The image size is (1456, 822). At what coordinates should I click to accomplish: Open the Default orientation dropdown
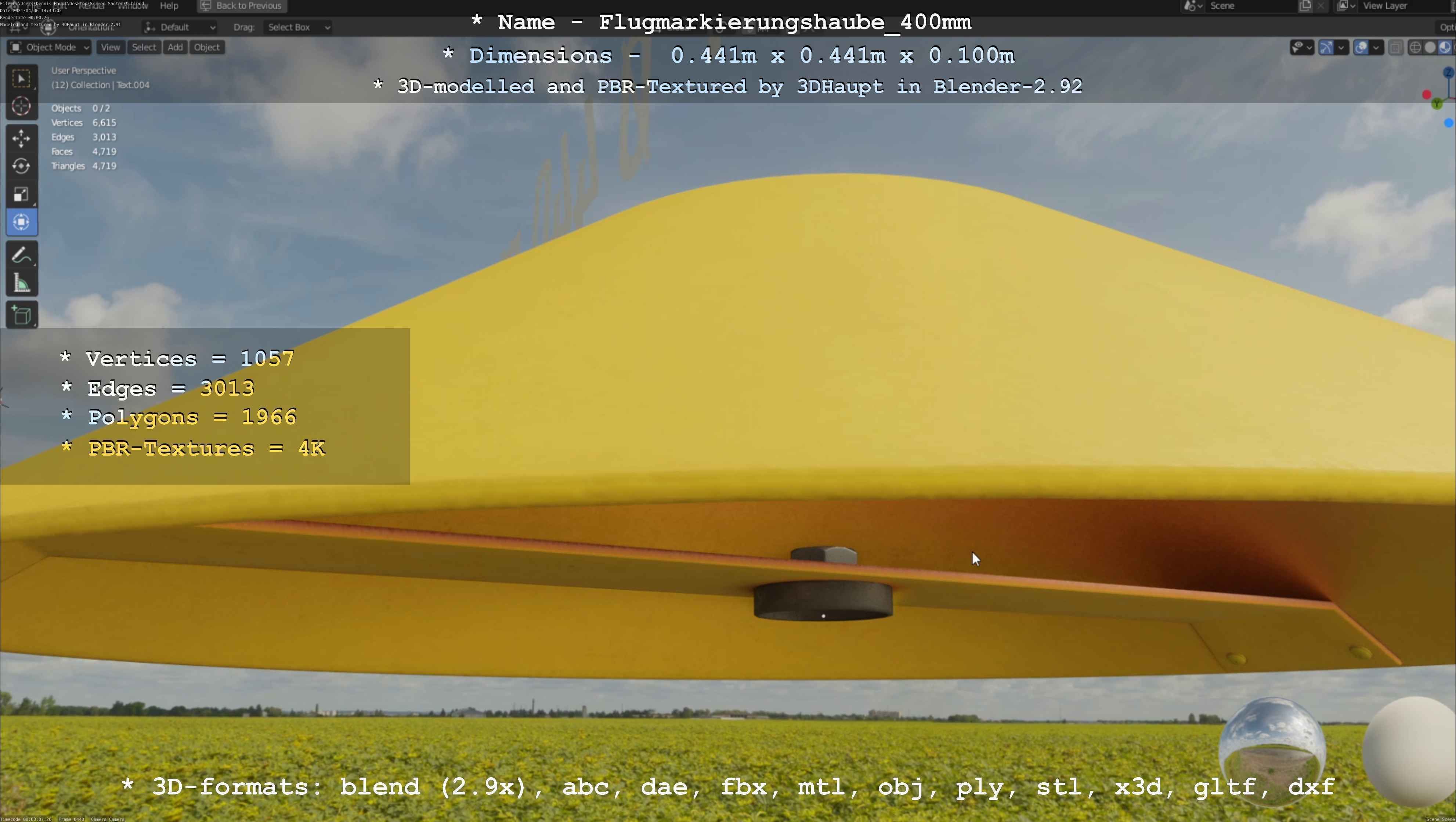[180, 27]
